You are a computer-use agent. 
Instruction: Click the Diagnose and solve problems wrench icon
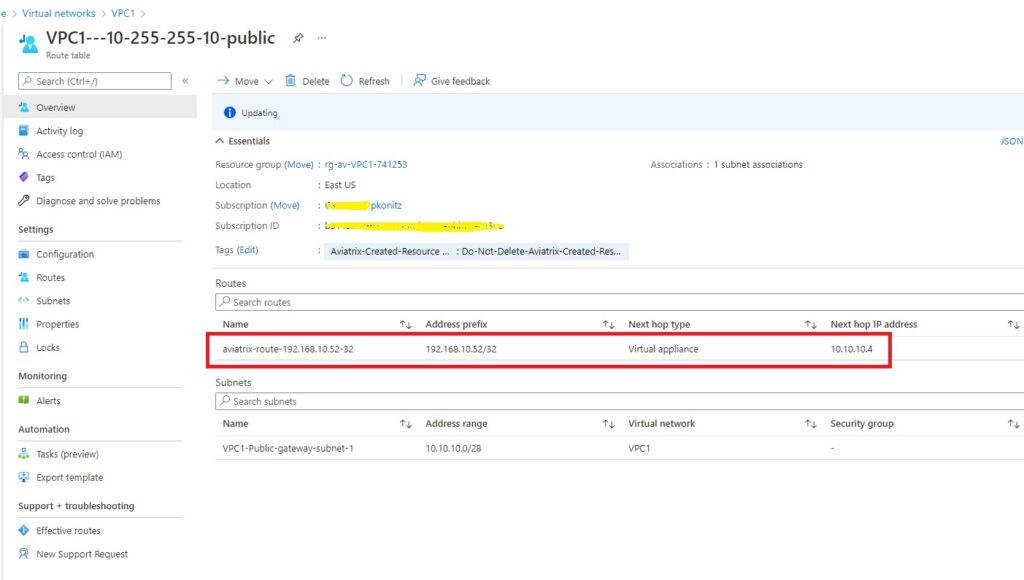[x=24, y=201]
